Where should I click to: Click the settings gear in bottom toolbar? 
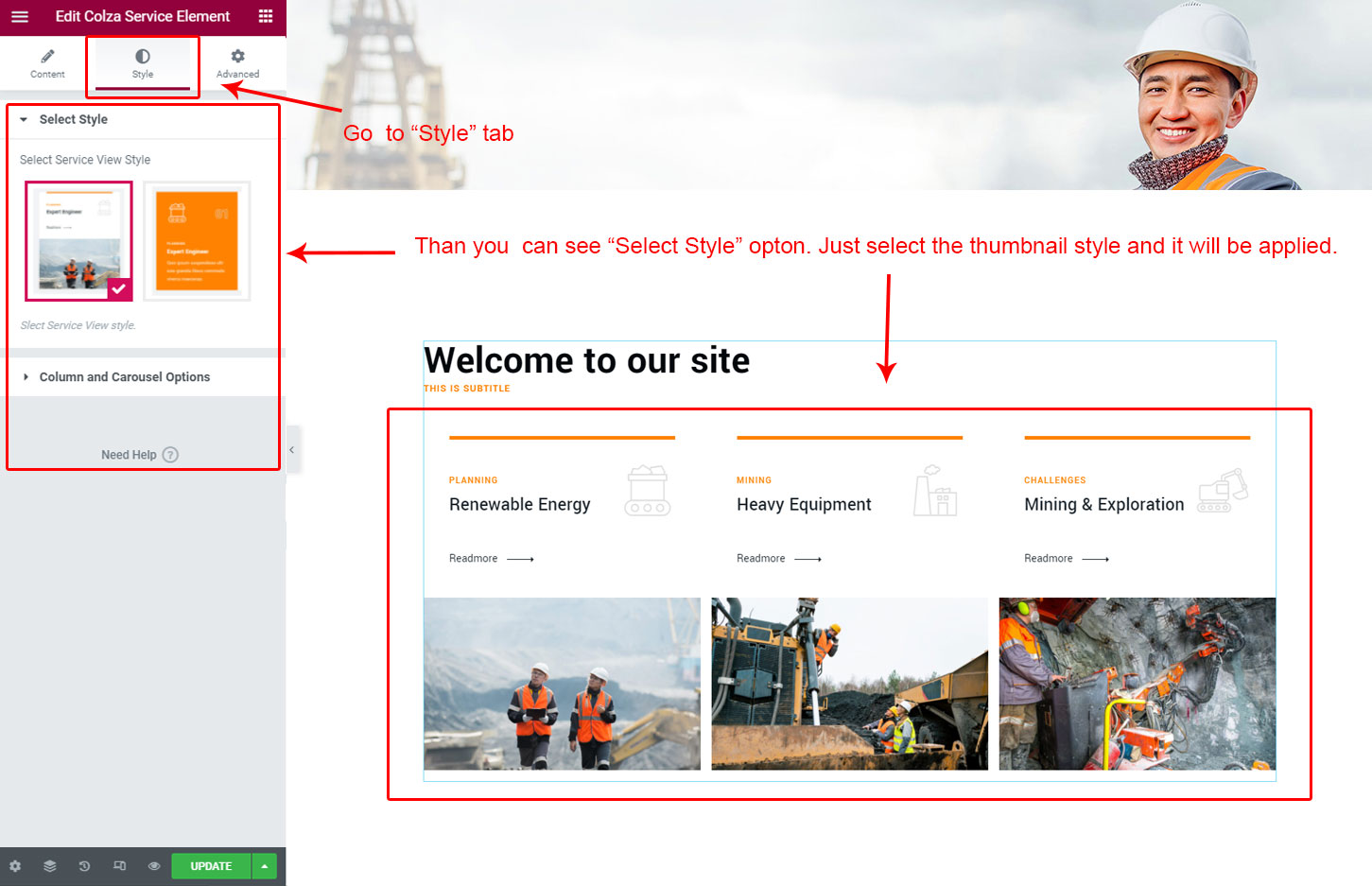coord(15,866)
